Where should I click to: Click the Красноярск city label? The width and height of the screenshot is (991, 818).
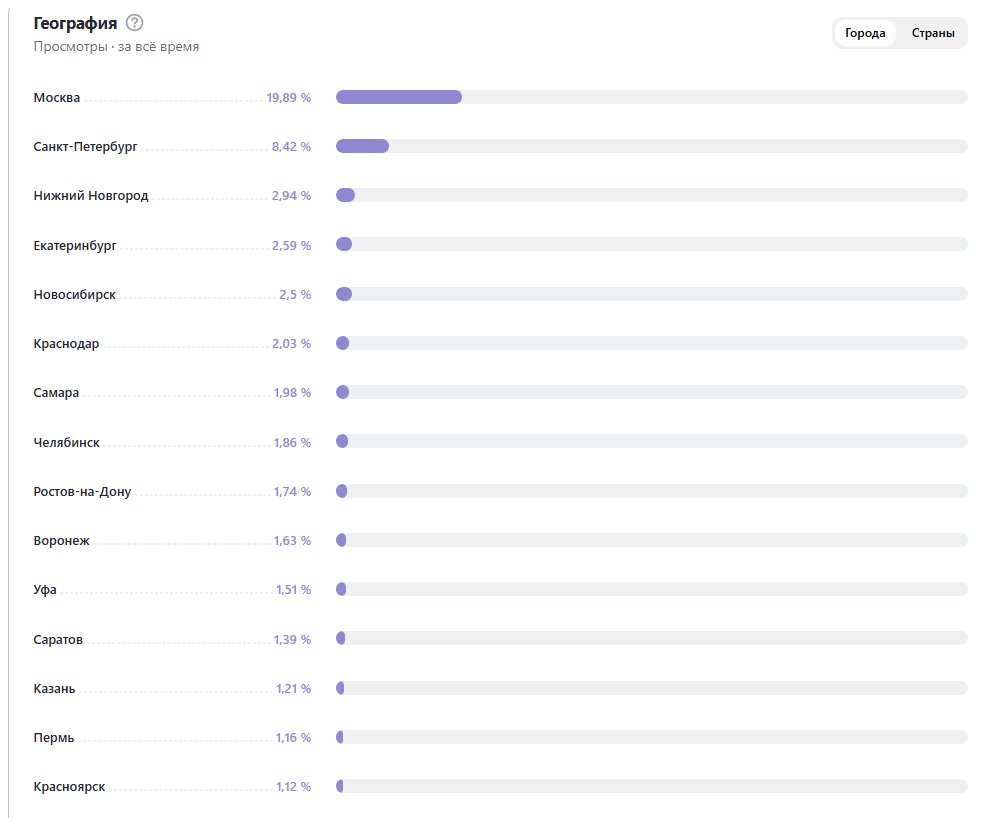[x=70, y=787]
